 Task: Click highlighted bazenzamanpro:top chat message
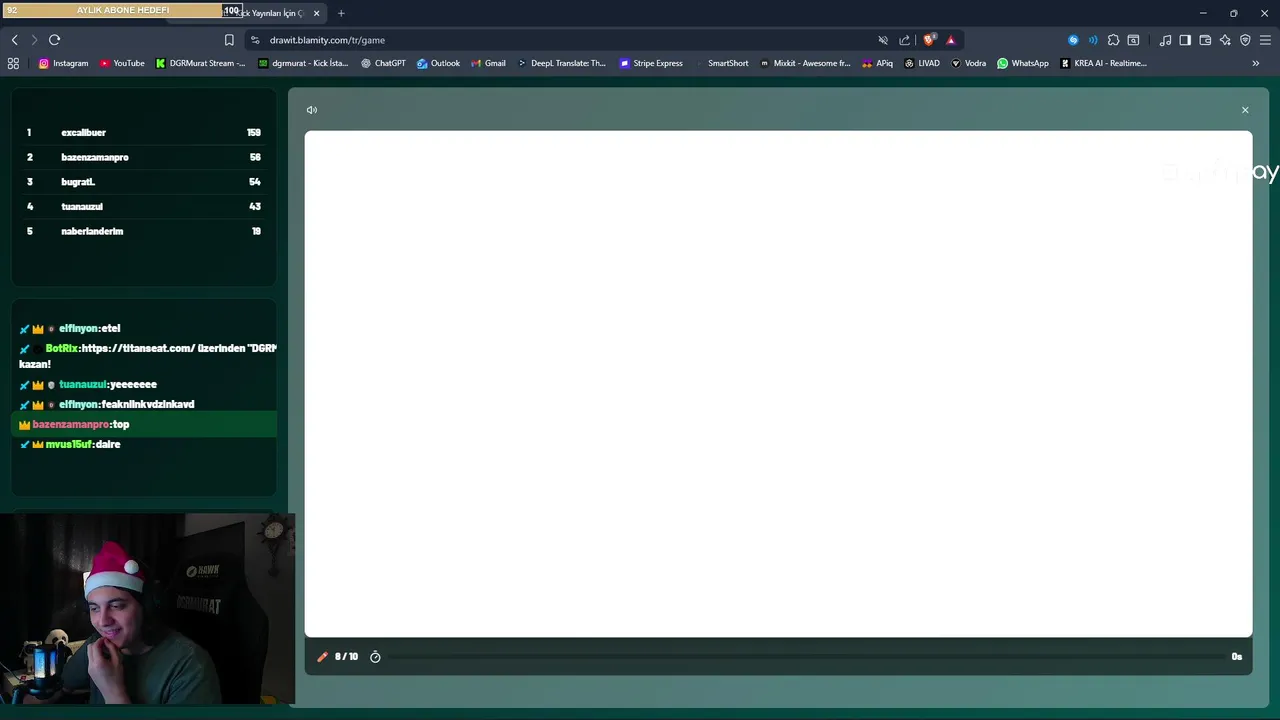(x=144, y=424)
